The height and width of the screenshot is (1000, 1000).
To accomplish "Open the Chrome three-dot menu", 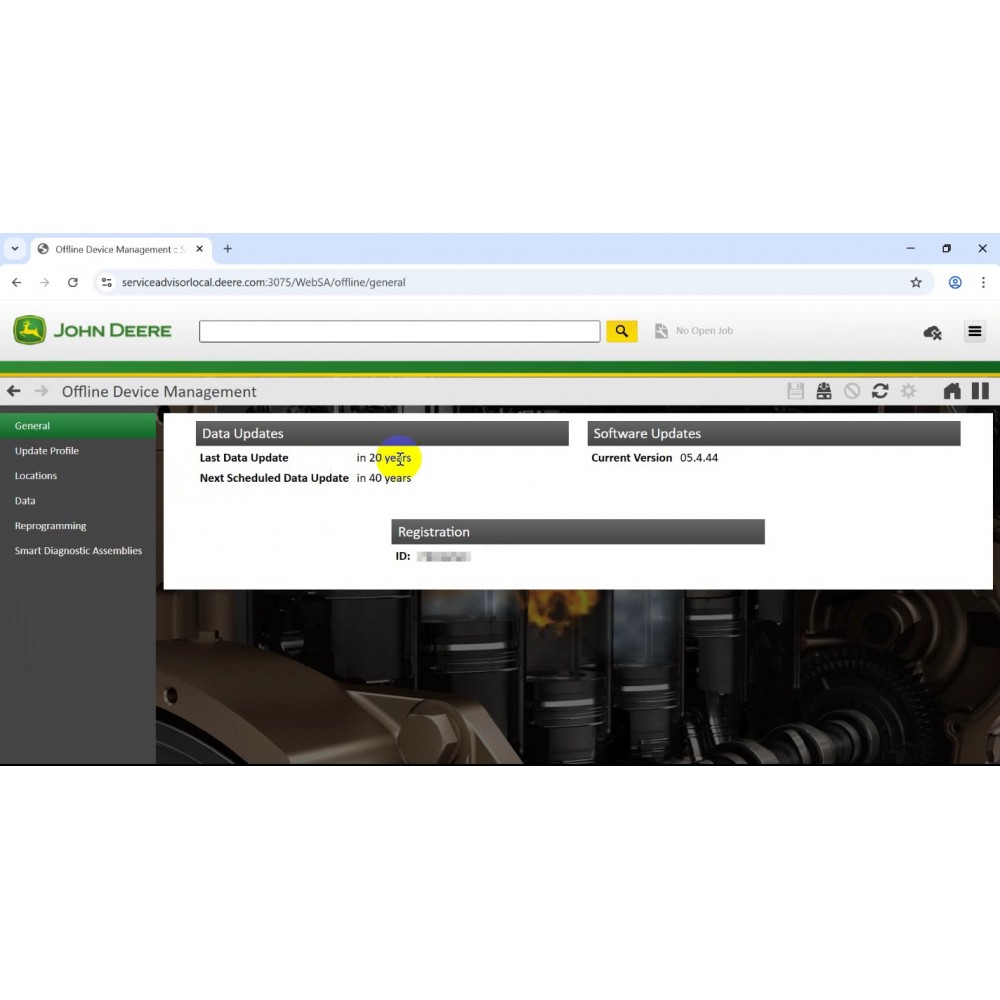I will click(x=984, y=283).
